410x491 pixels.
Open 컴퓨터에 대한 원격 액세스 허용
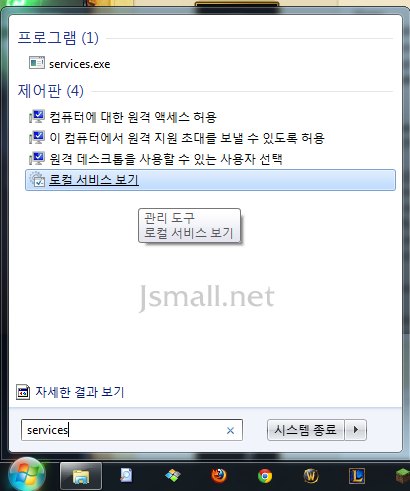coord(133,117)
